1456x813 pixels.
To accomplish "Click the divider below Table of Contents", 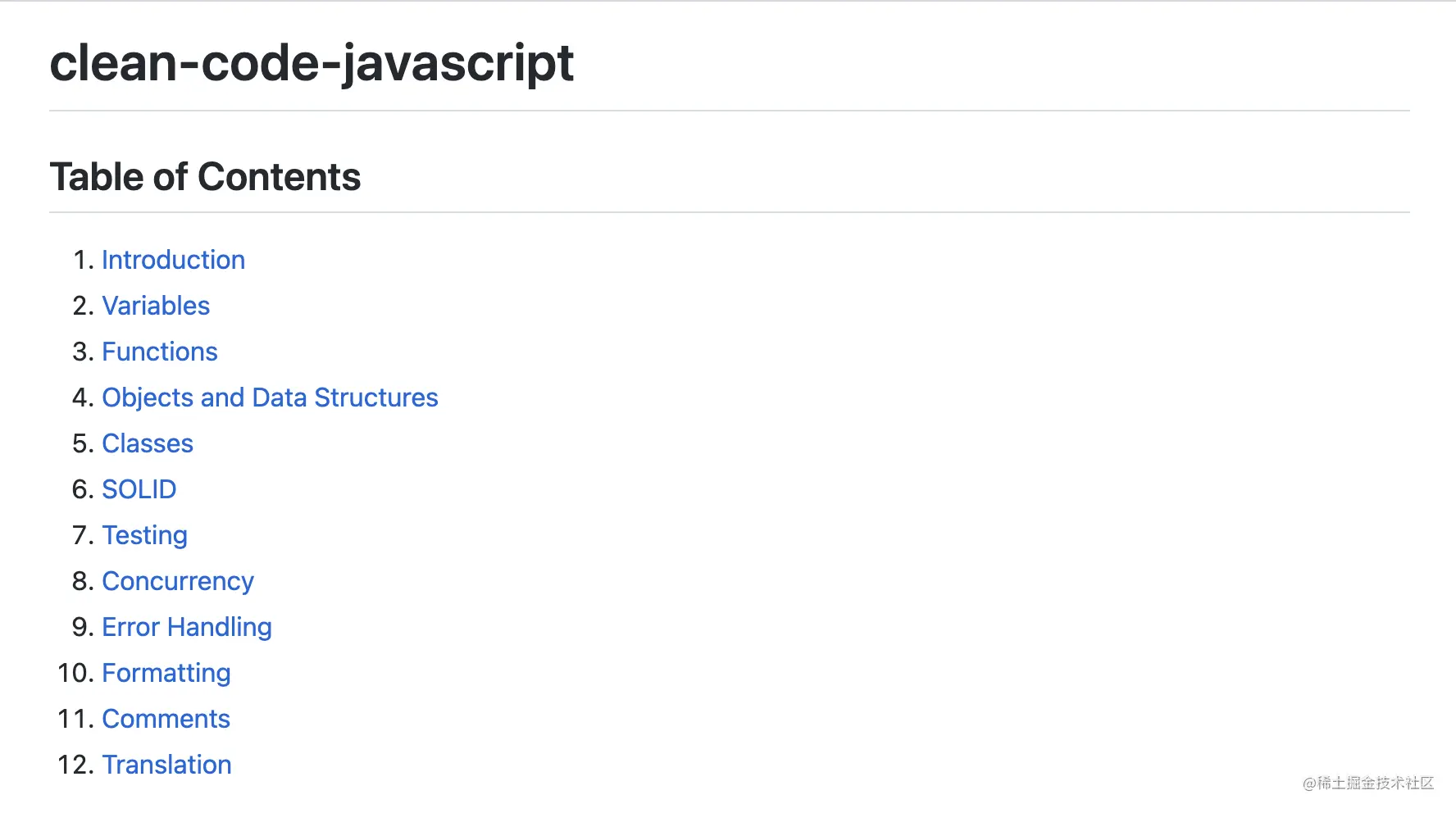I will pyautogui.click(x=729, y=212).
